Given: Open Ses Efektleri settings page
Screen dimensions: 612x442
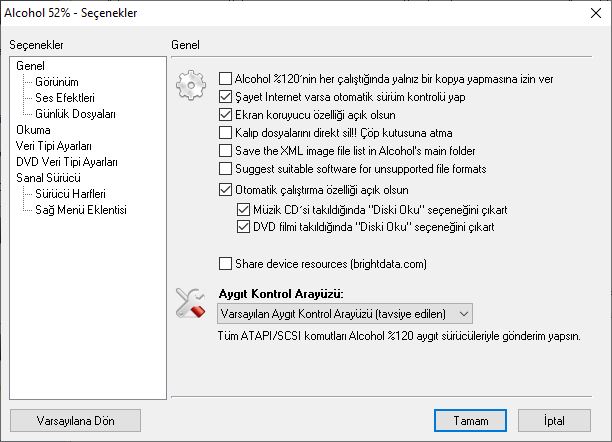Looking at the screenshot, I should pyautogui.click(x=65, y=98).
